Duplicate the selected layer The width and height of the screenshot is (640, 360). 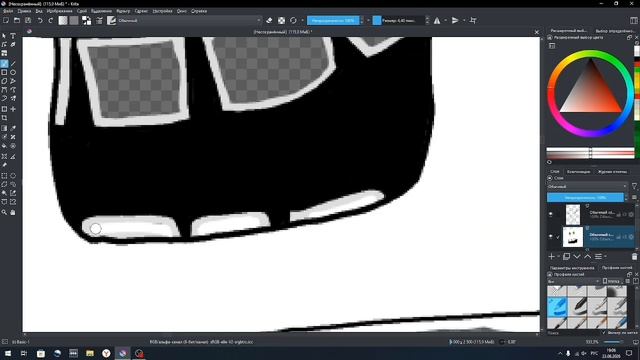tap(567, 256)
